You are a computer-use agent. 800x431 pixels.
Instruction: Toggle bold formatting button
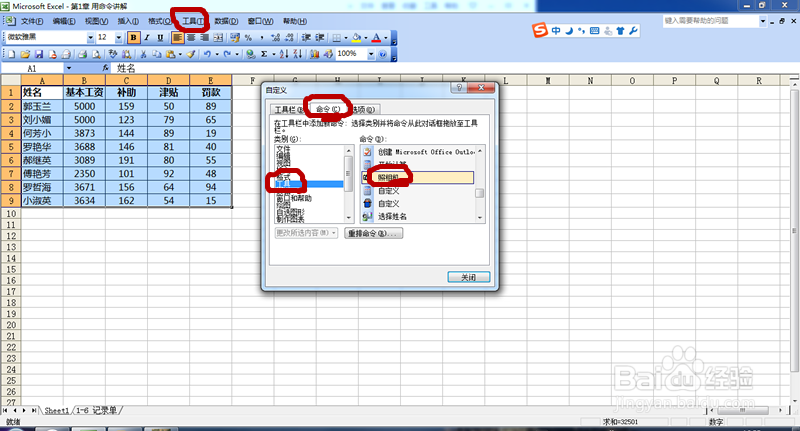click(134, 37)
